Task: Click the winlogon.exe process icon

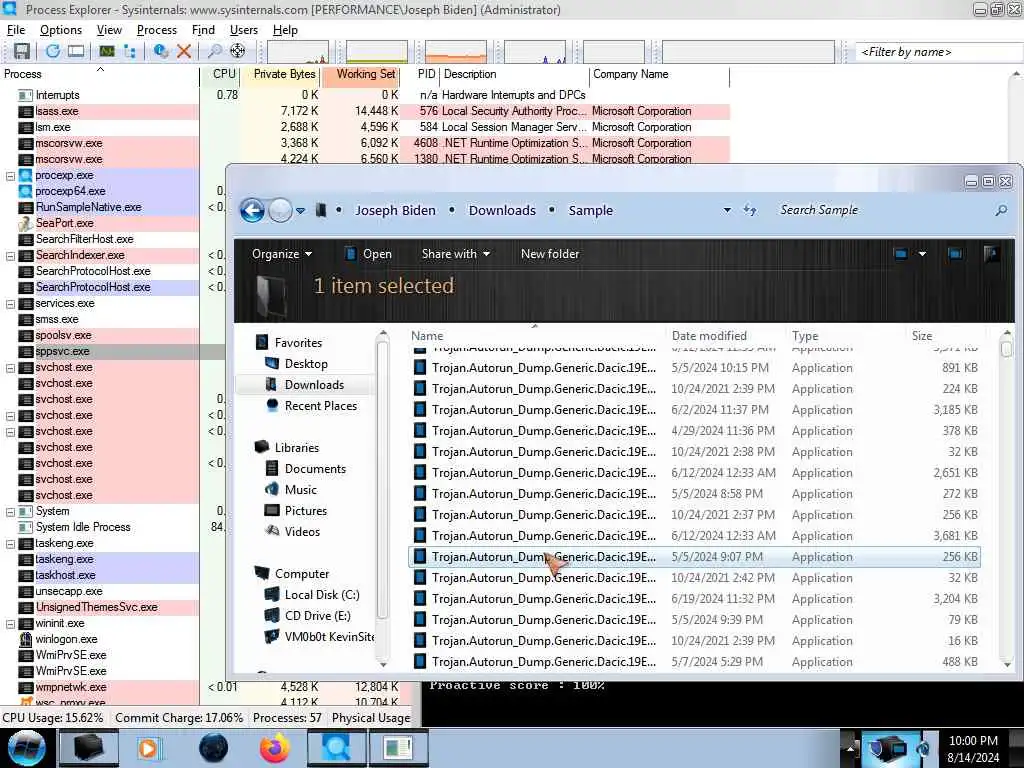Action: 26,639
